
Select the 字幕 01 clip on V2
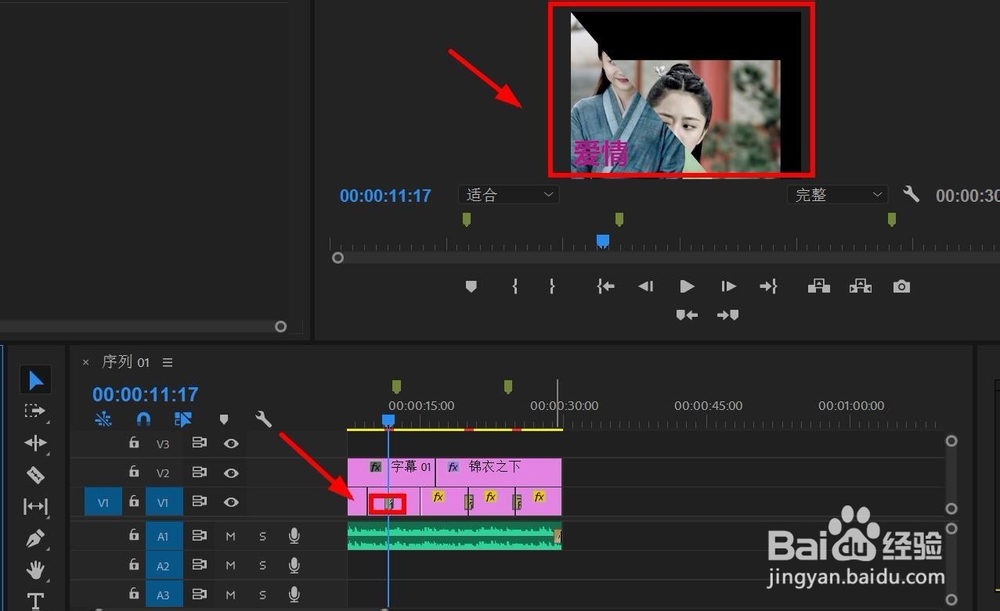pyautogui.click(x=391, y=472)
